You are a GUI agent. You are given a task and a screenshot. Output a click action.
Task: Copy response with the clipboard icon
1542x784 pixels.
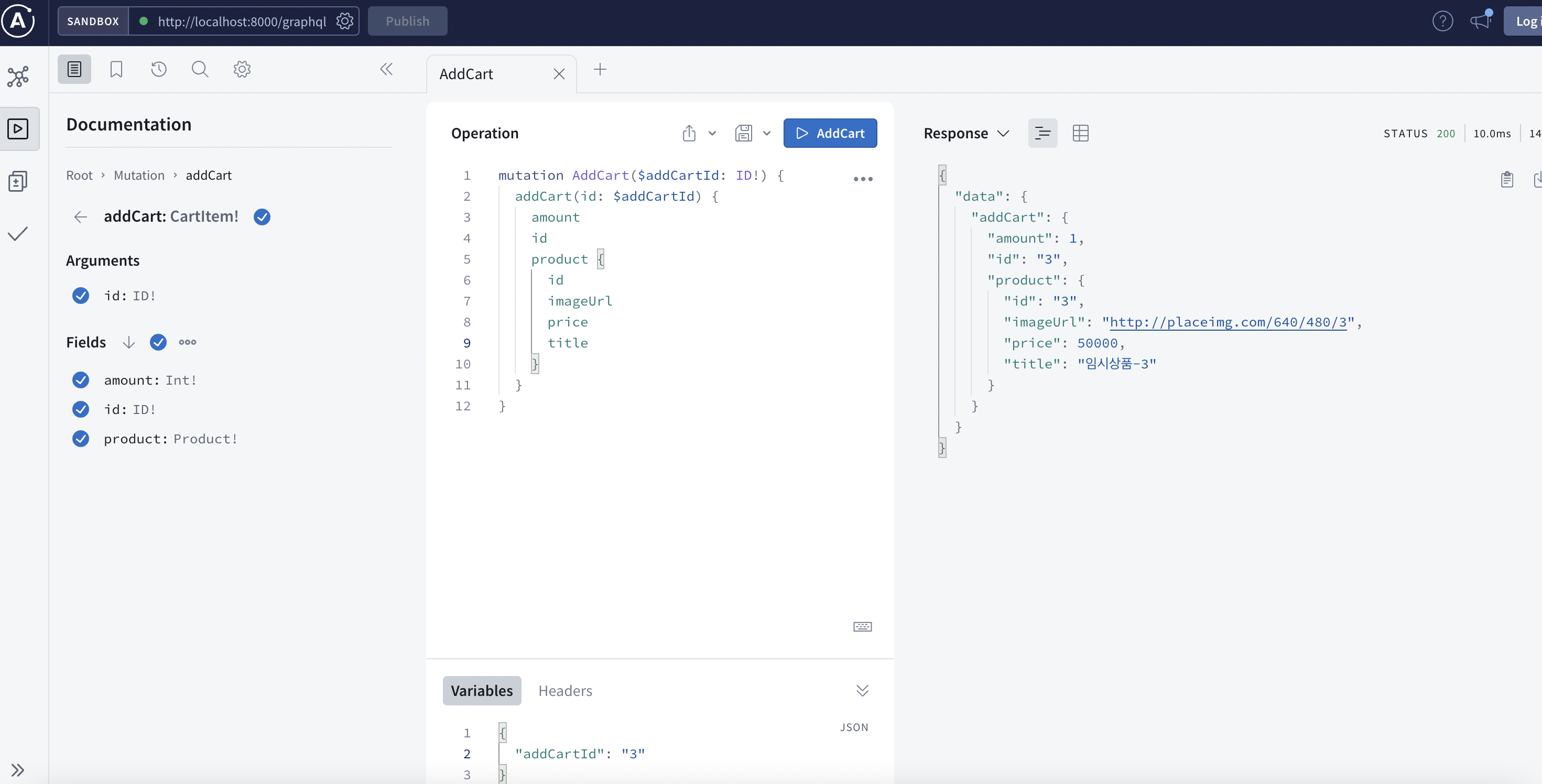click(x=1507, y=180)
